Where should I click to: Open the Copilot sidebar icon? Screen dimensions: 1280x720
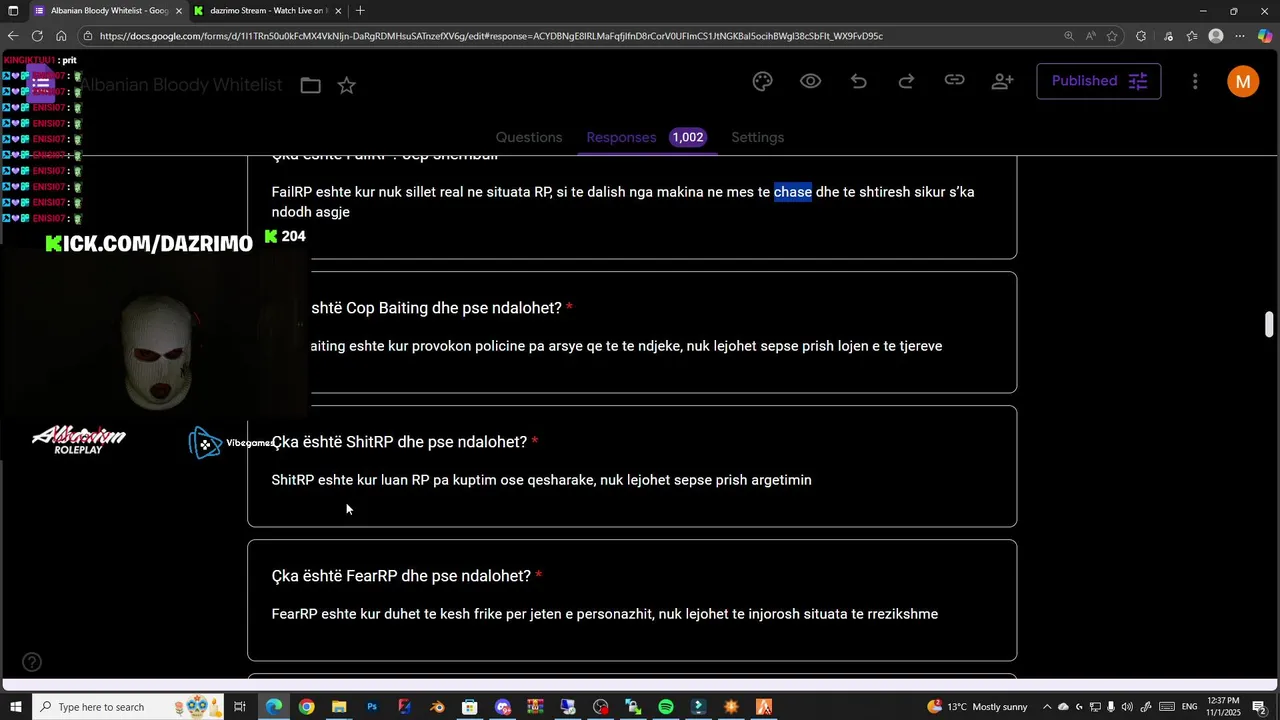[1265, 36]
